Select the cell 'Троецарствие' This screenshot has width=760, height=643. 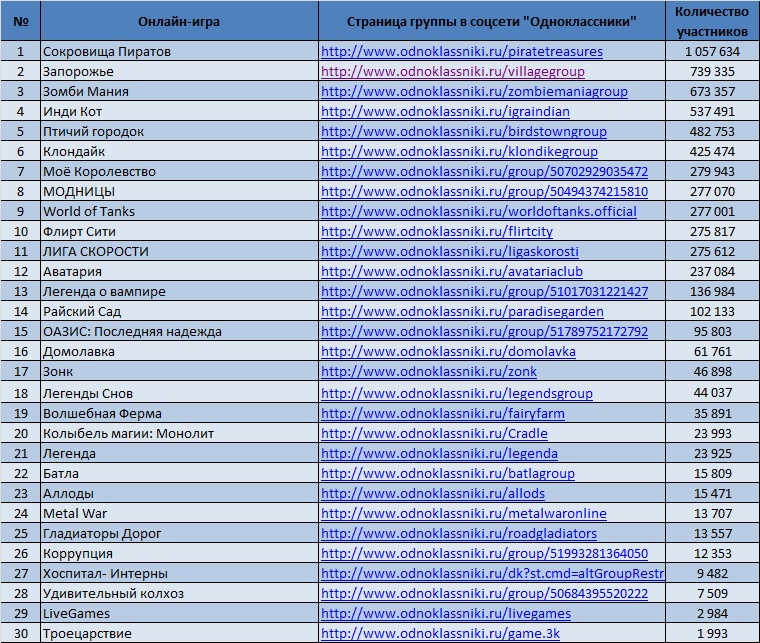click(x=179, y=633)
